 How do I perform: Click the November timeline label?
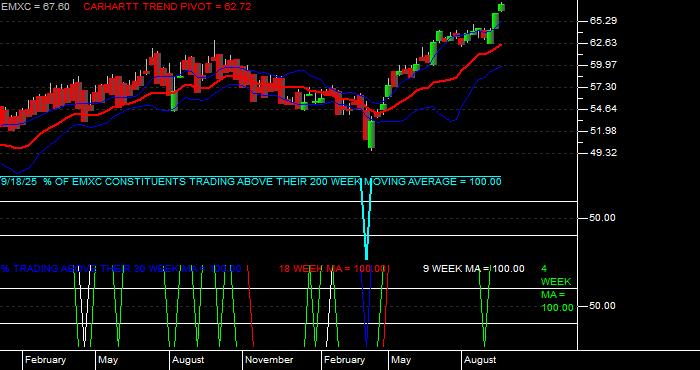pyautogui.click(x=269, y=360)
